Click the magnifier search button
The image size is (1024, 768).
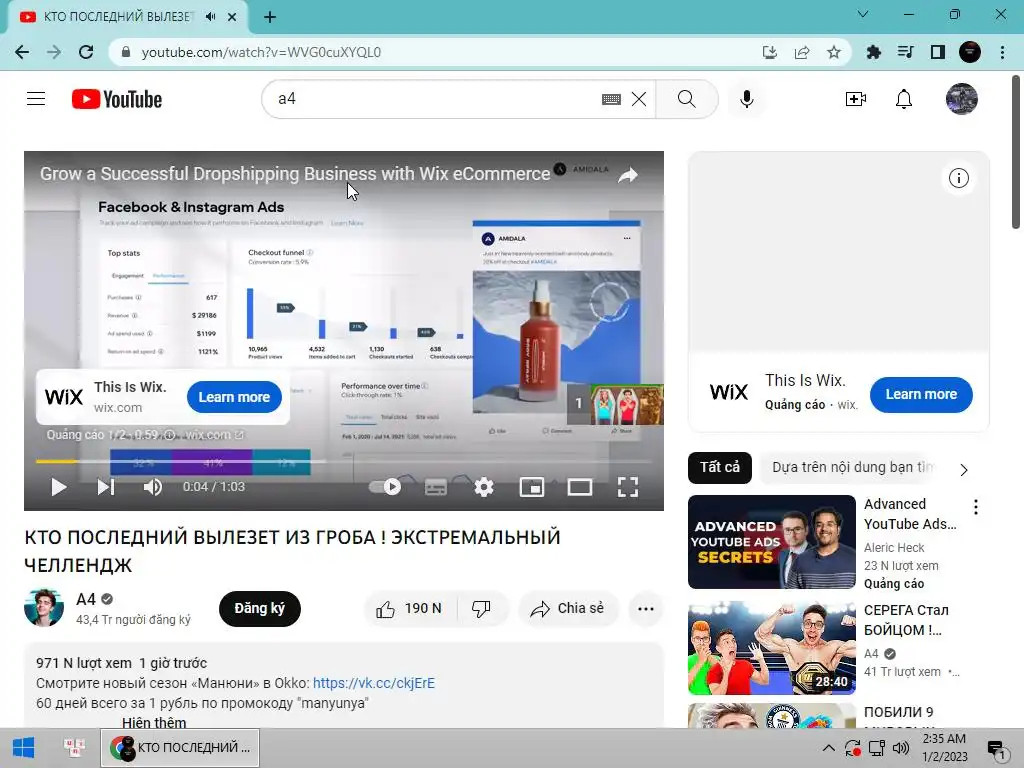[x=686, y=99]
